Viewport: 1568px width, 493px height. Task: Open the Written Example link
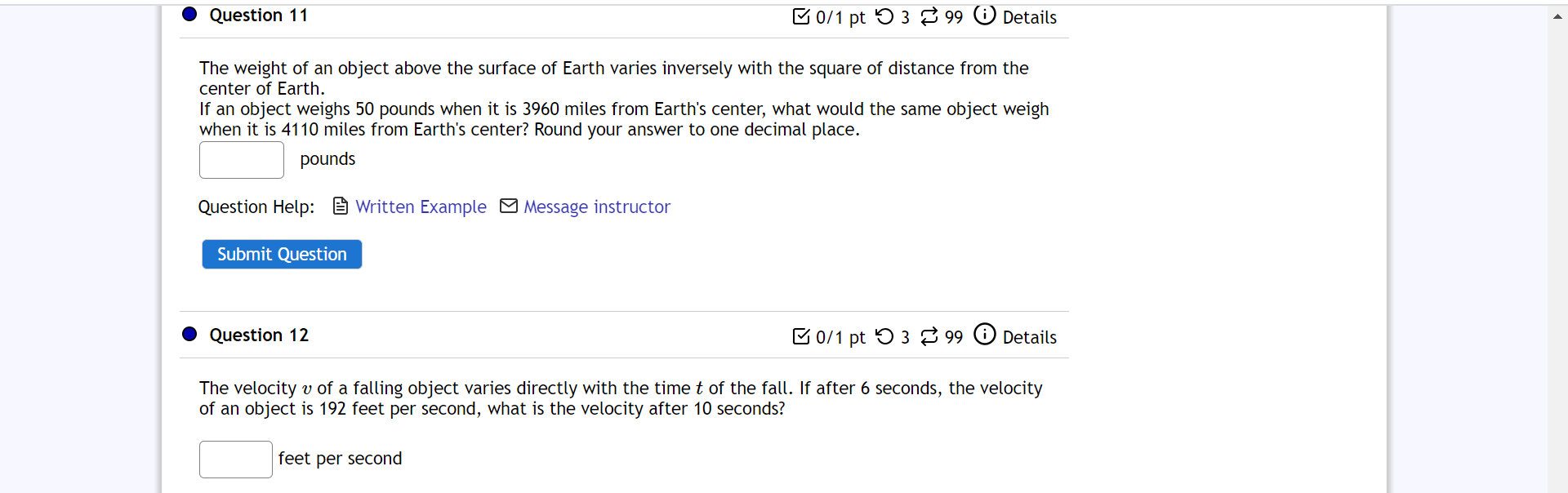(421, 207)
